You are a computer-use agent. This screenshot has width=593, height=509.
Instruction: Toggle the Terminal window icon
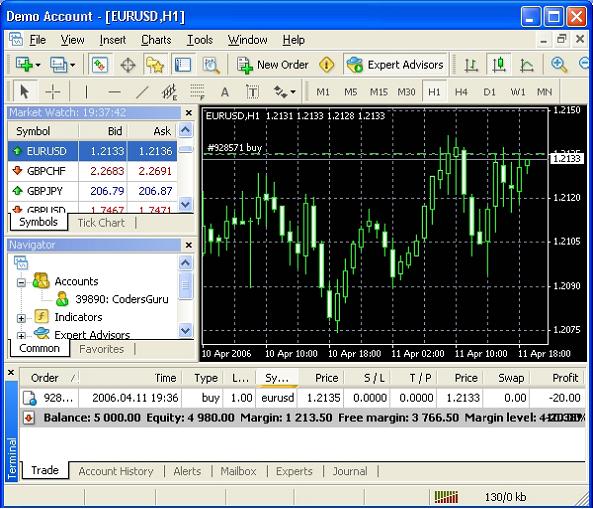tap(183, 65)
